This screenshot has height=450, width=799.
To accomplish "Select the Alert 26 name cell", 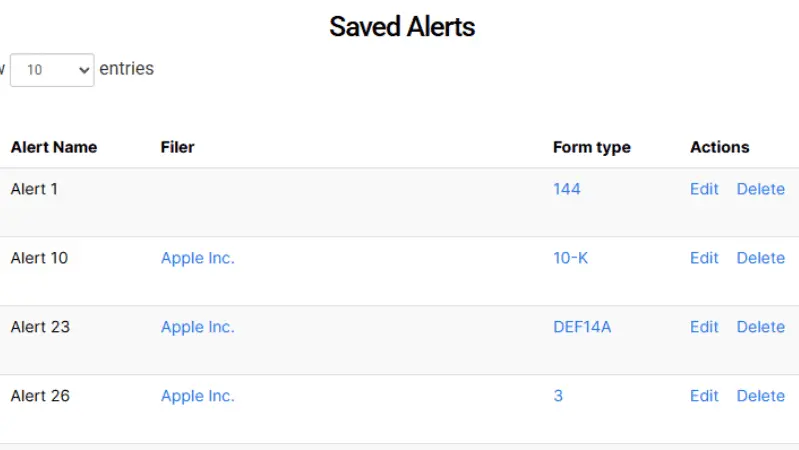I will click(x=40, y=396).
